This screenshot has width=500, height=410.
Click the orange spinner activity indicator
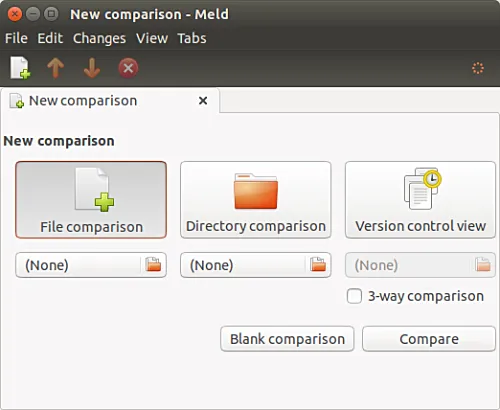point(478,68)
